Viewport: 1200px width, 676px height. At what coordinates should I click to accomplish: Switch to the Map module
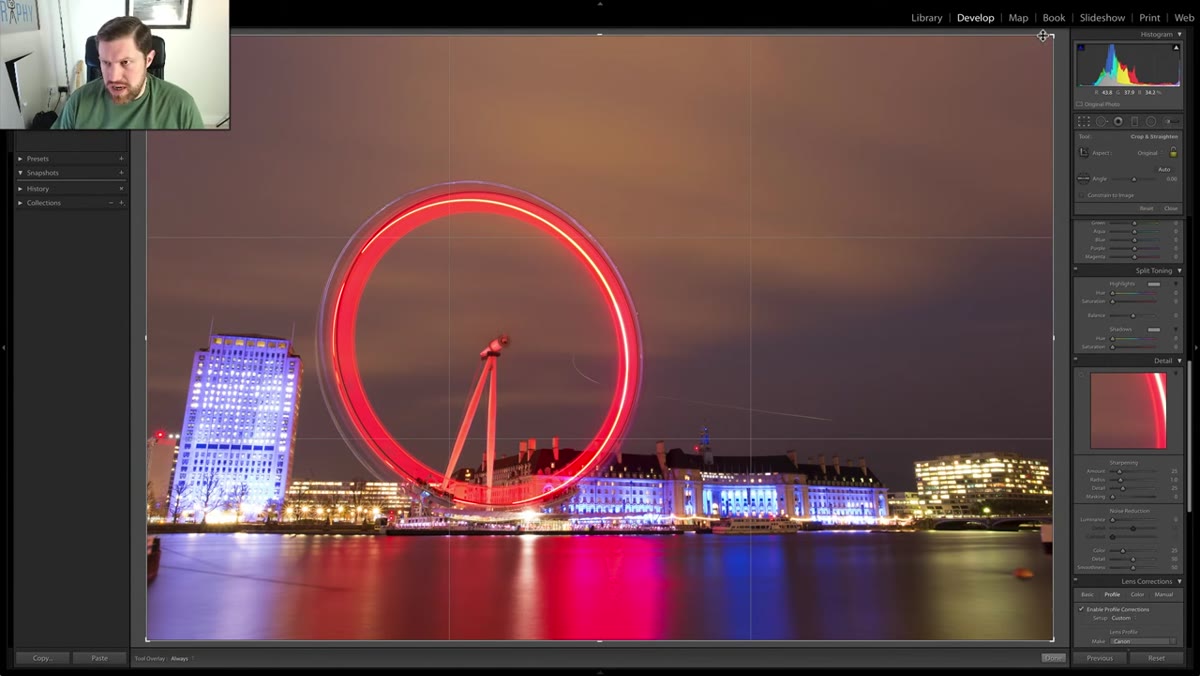point(1018,18)
